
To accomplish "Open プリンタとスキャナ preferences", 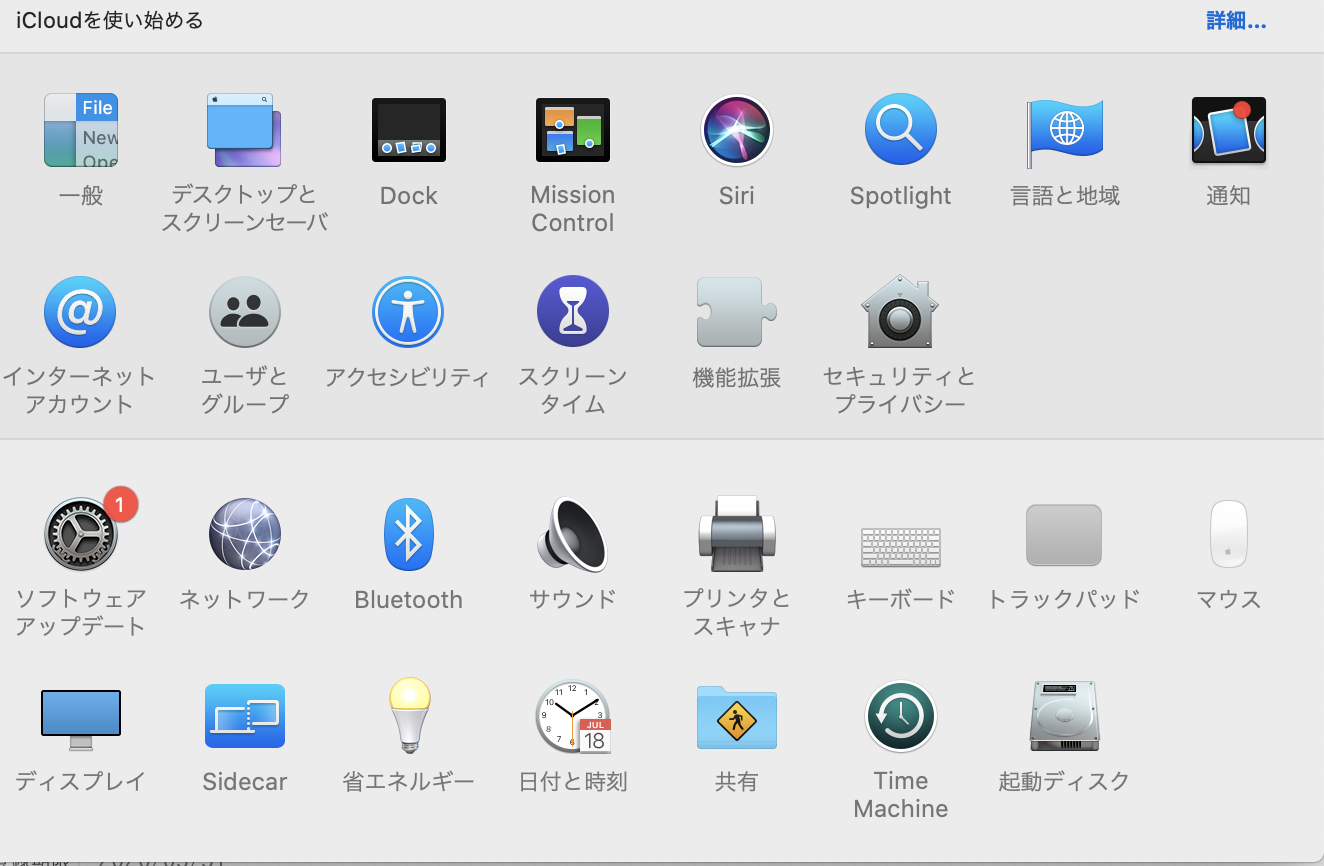I will point(737,534).
